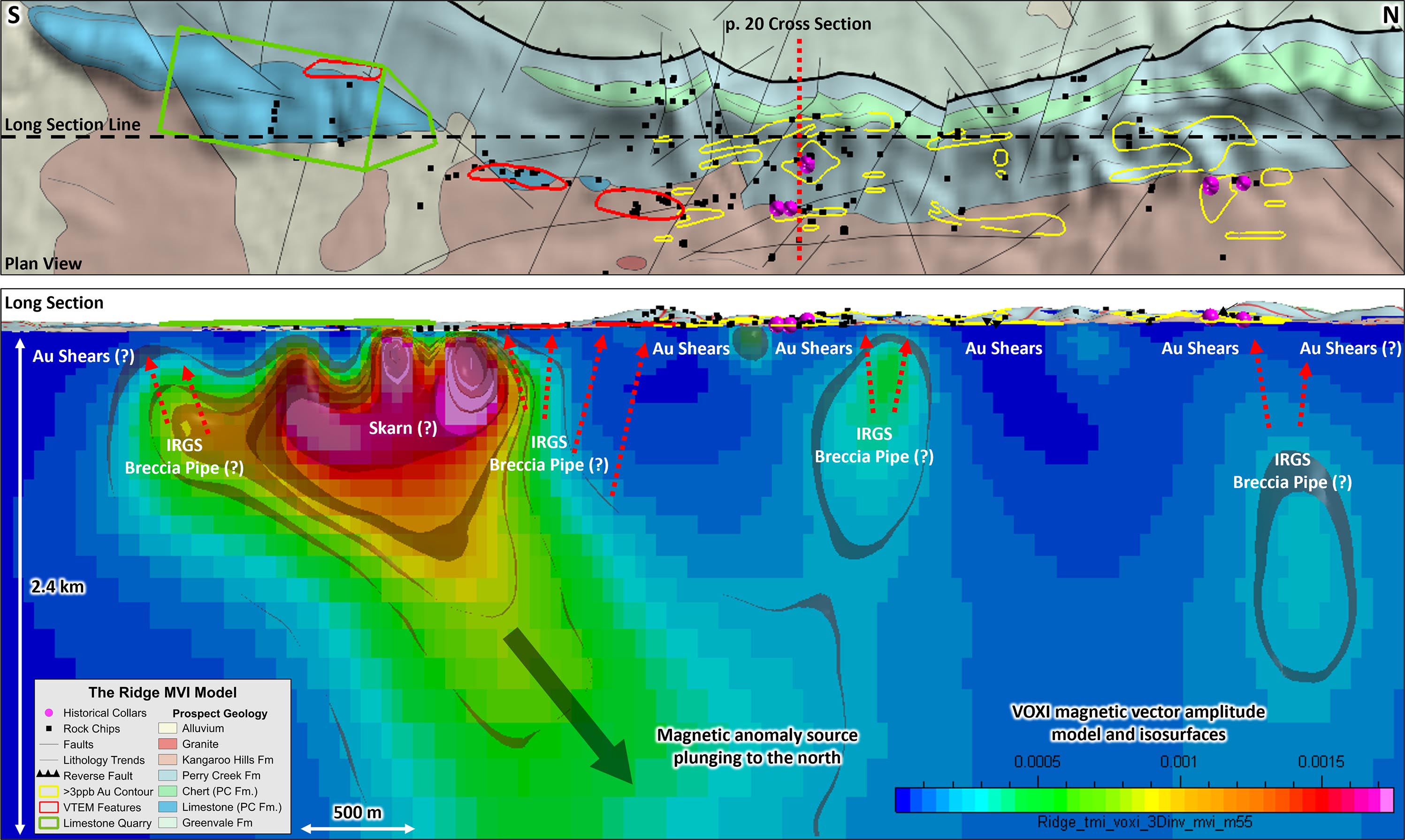The image size is (1405, 840).
Task: Click the 0.001 tick label on the color scale
Action: 1179,762
